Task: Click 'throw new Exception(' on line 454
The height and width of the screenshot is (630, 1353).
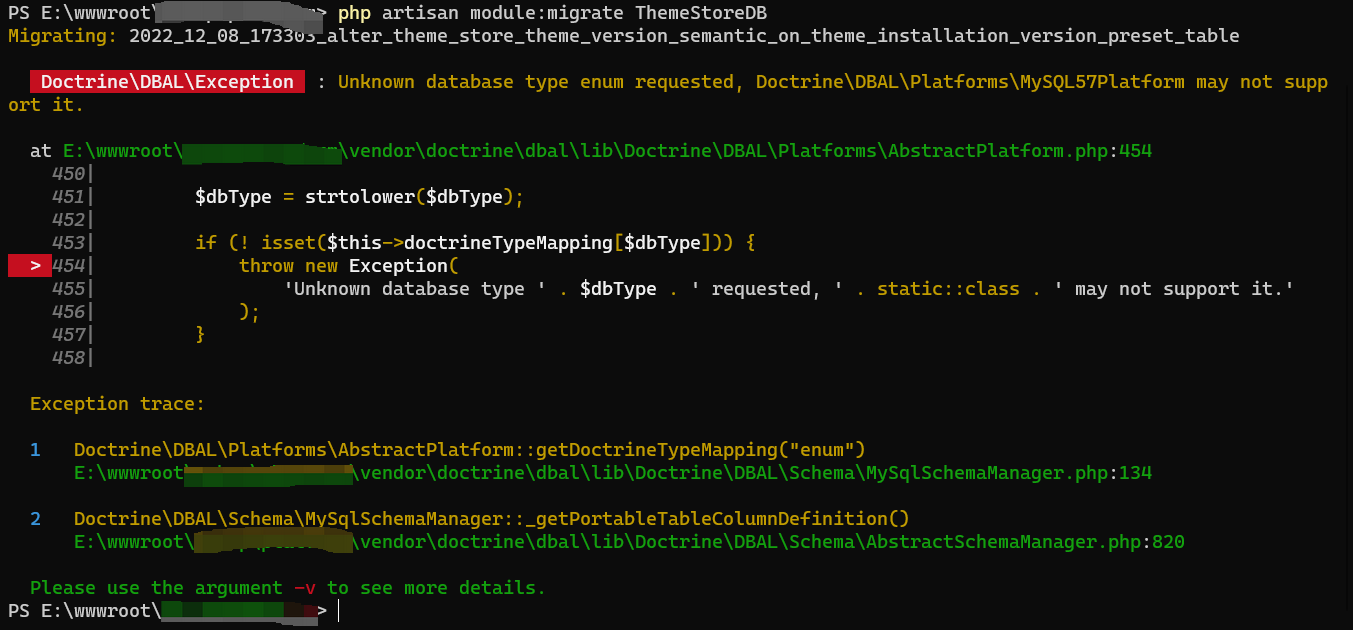Action: [x=347, y=266]
